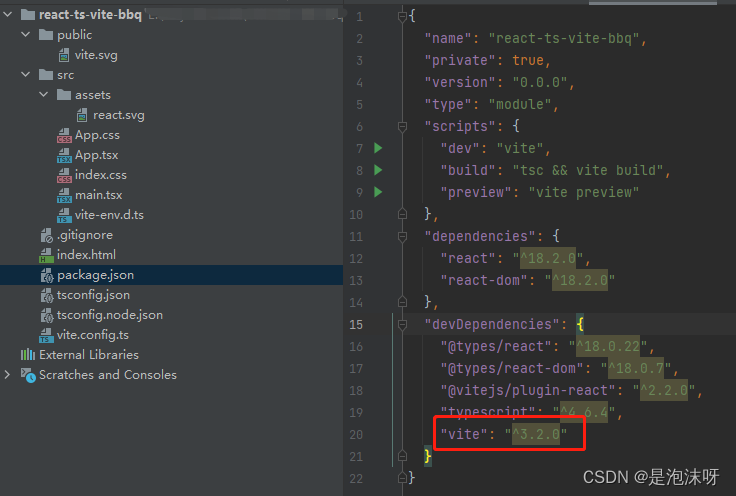Click the index.css file icon
736x496 pixels.
point(64,176)
